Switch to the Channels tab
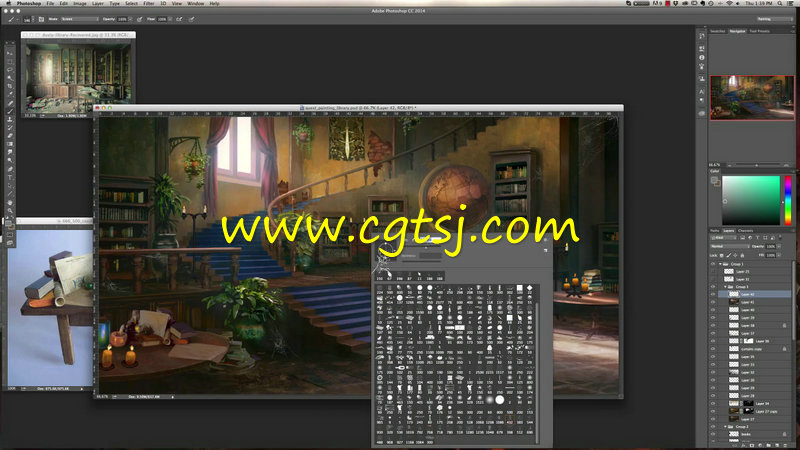This screenshot has height=450, width=800. (745, 231)
